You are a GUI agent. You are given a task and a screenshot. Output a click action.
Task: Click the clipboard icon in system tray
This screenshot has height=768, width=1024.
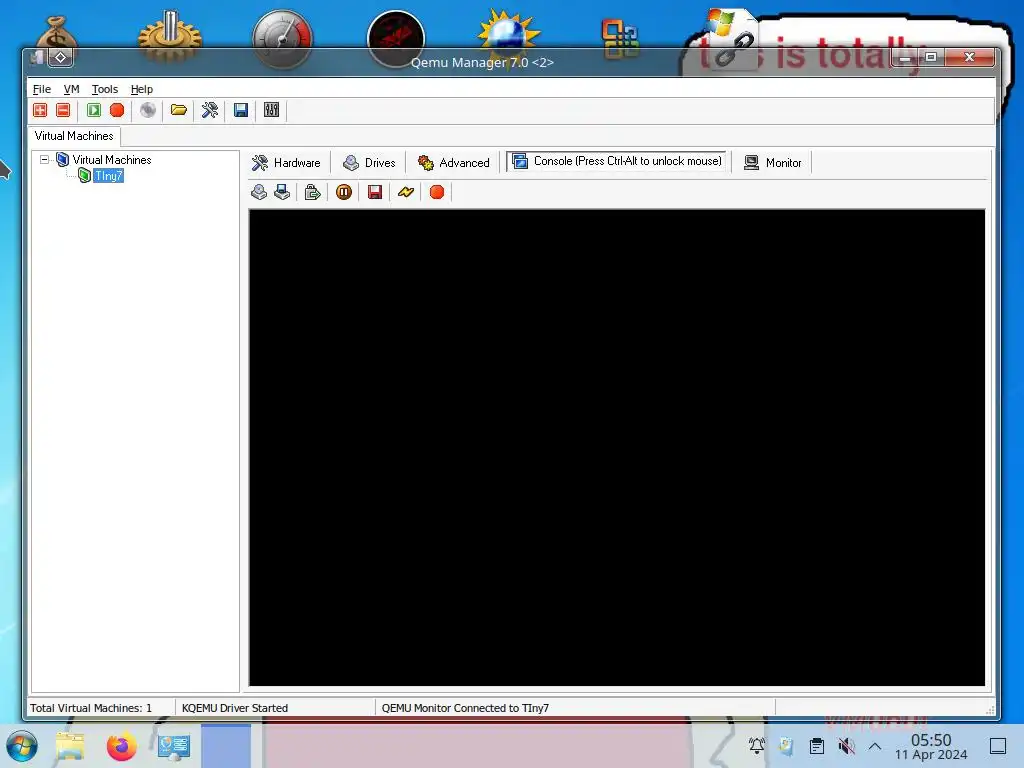click(x=816, y=746)
